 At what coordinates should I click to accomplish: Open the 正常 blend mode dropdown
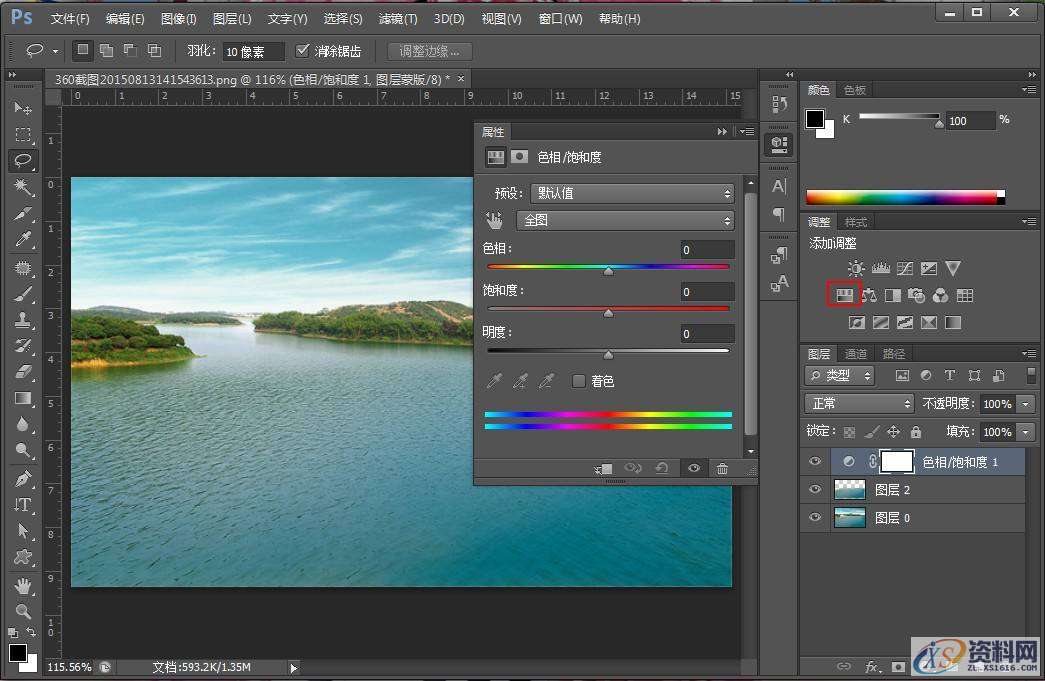tap(859, 404)
